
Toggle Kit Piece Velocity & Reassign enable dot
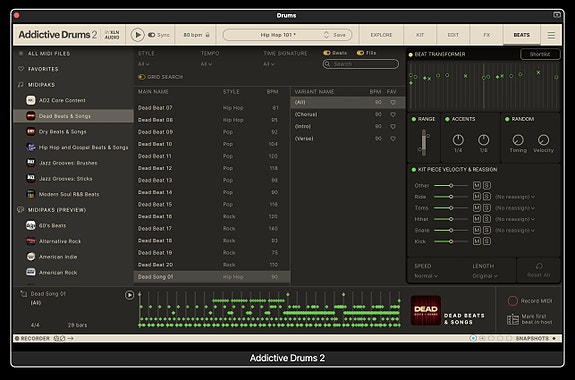pyautogui.click(x=414, y=170)
